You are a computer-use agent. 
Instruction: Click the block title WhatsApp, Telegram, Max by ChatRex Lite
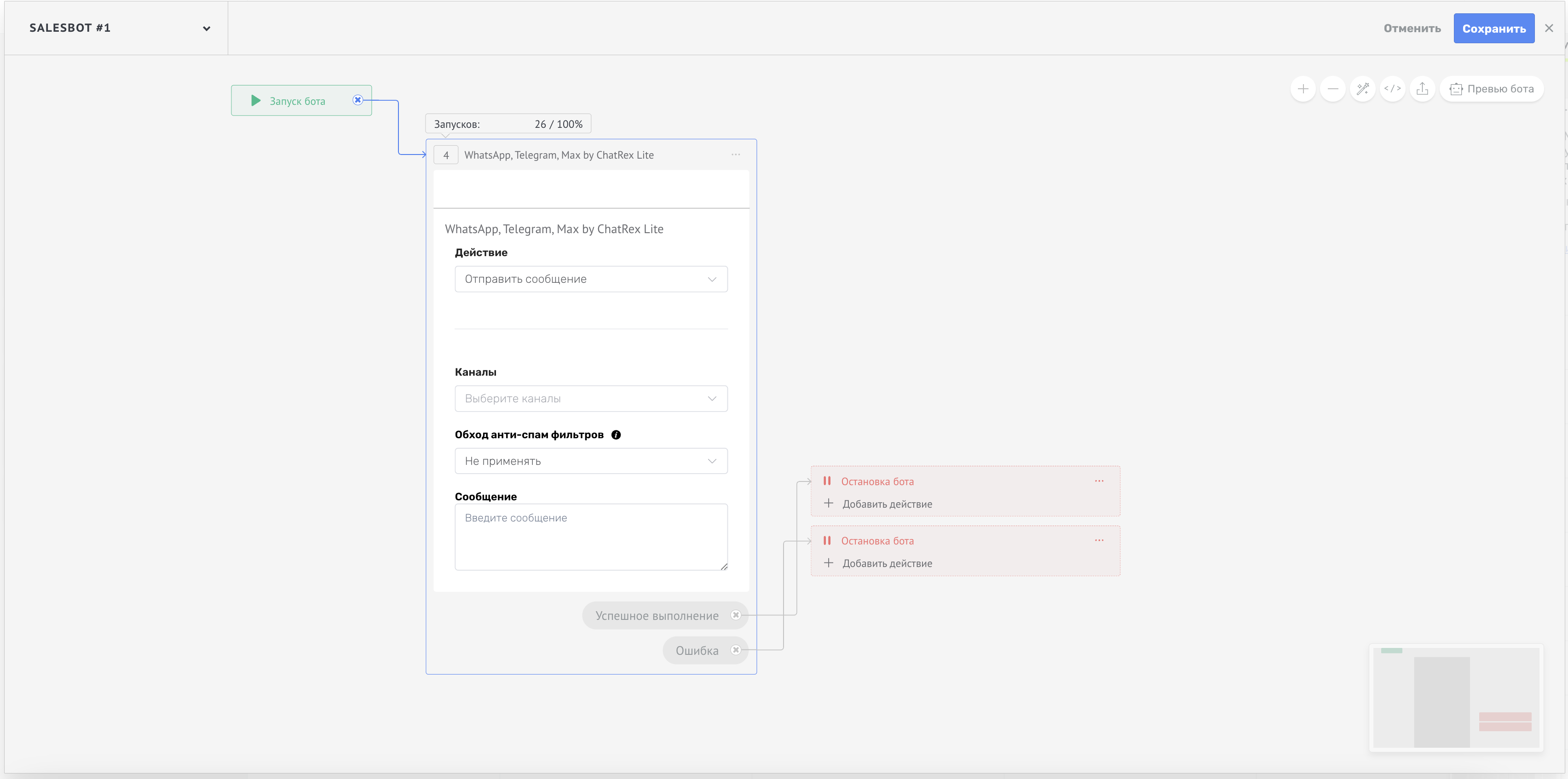pyautogui.click(x=559, y=155)
